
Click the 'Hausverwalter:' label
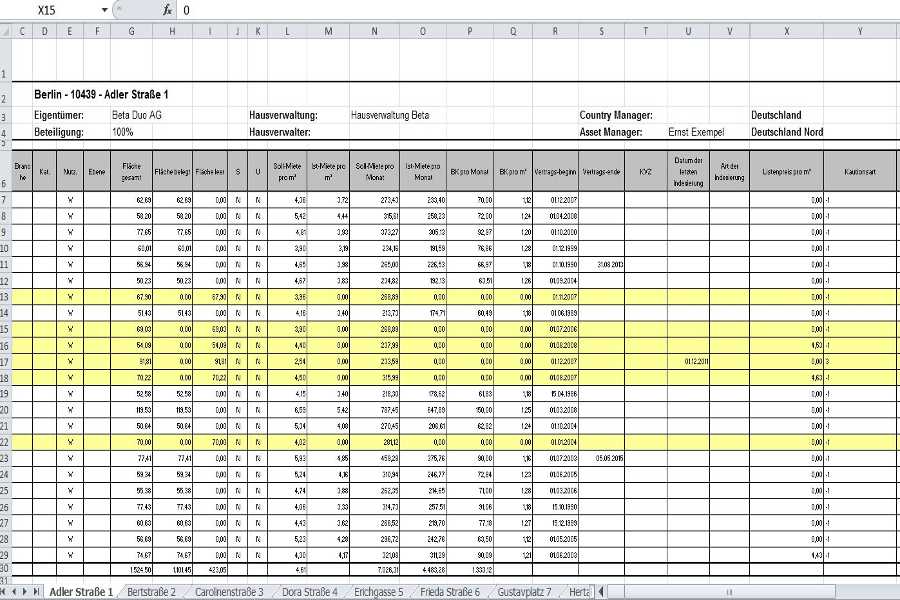pyautogui.click(x=280, y=132)
